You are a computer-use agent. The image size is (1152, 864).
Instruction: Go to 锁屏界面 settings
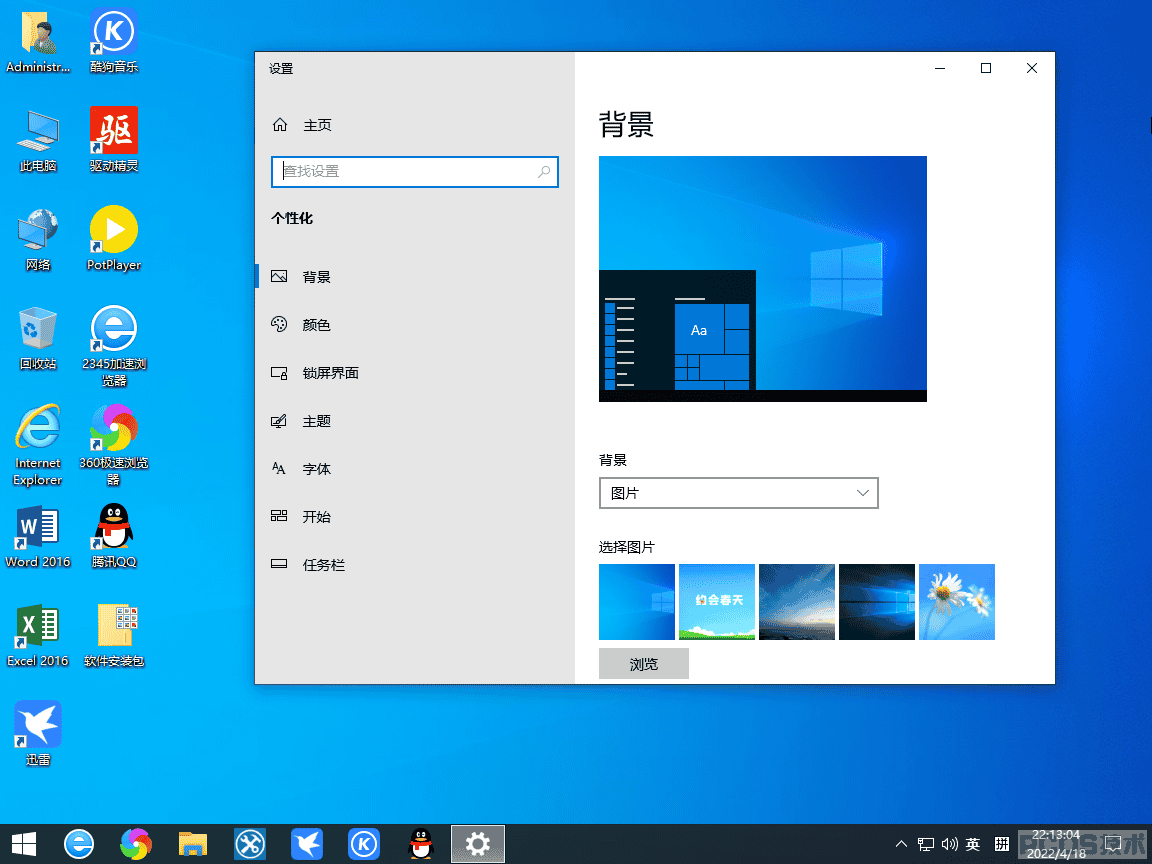414,372
